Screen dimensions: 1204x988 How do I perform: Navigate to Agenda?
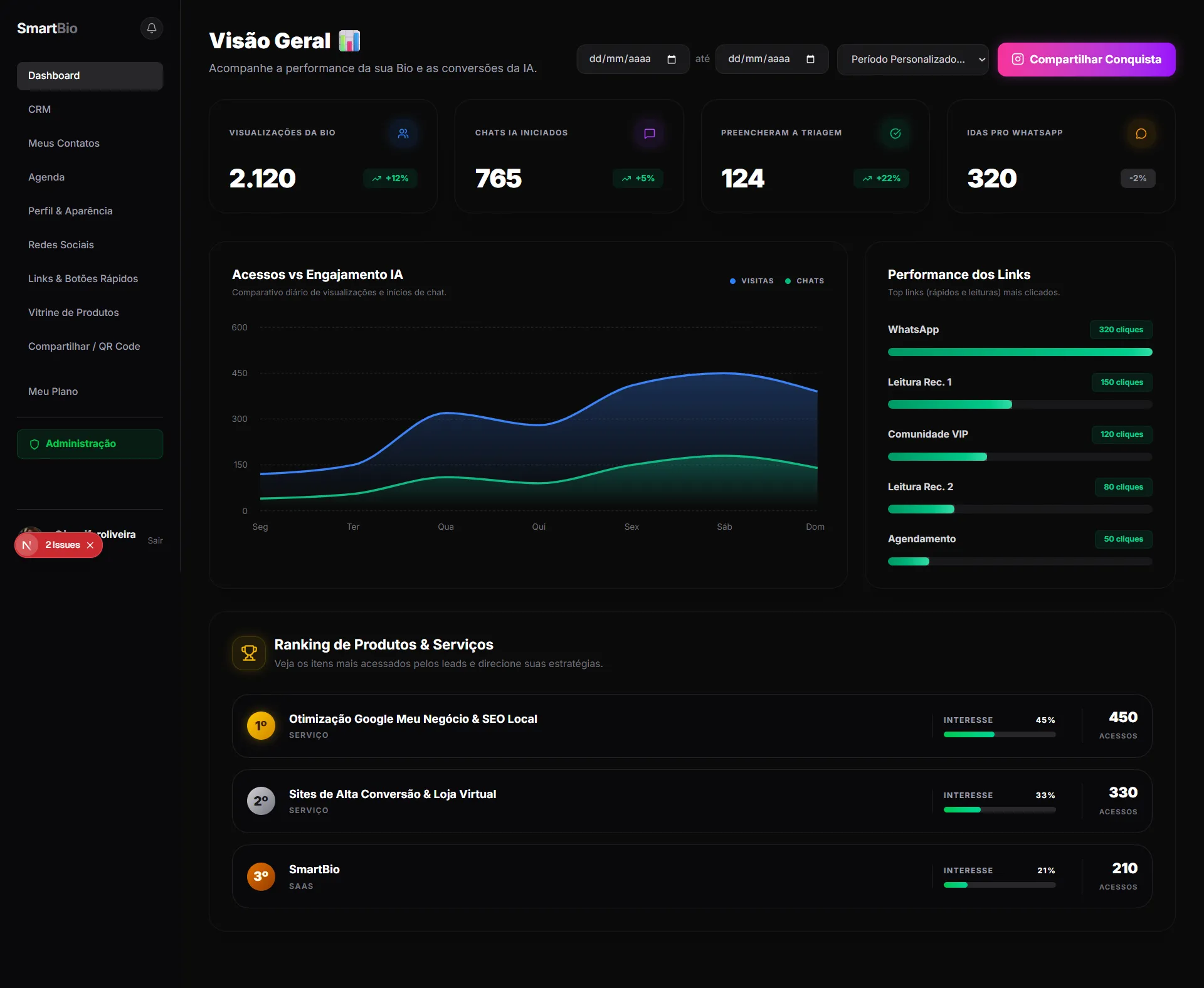90,177
